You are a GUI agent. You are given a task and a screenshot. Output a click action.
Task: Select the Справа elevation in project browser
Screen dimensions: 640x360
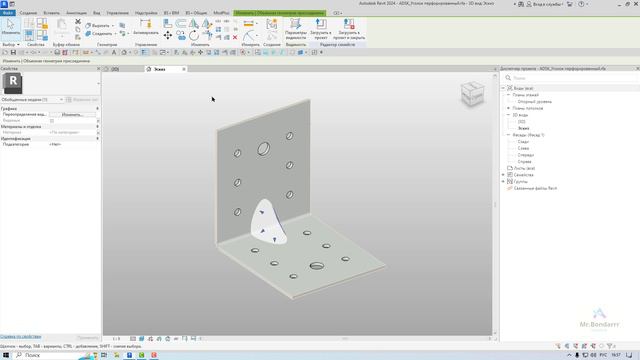(524, 162)
